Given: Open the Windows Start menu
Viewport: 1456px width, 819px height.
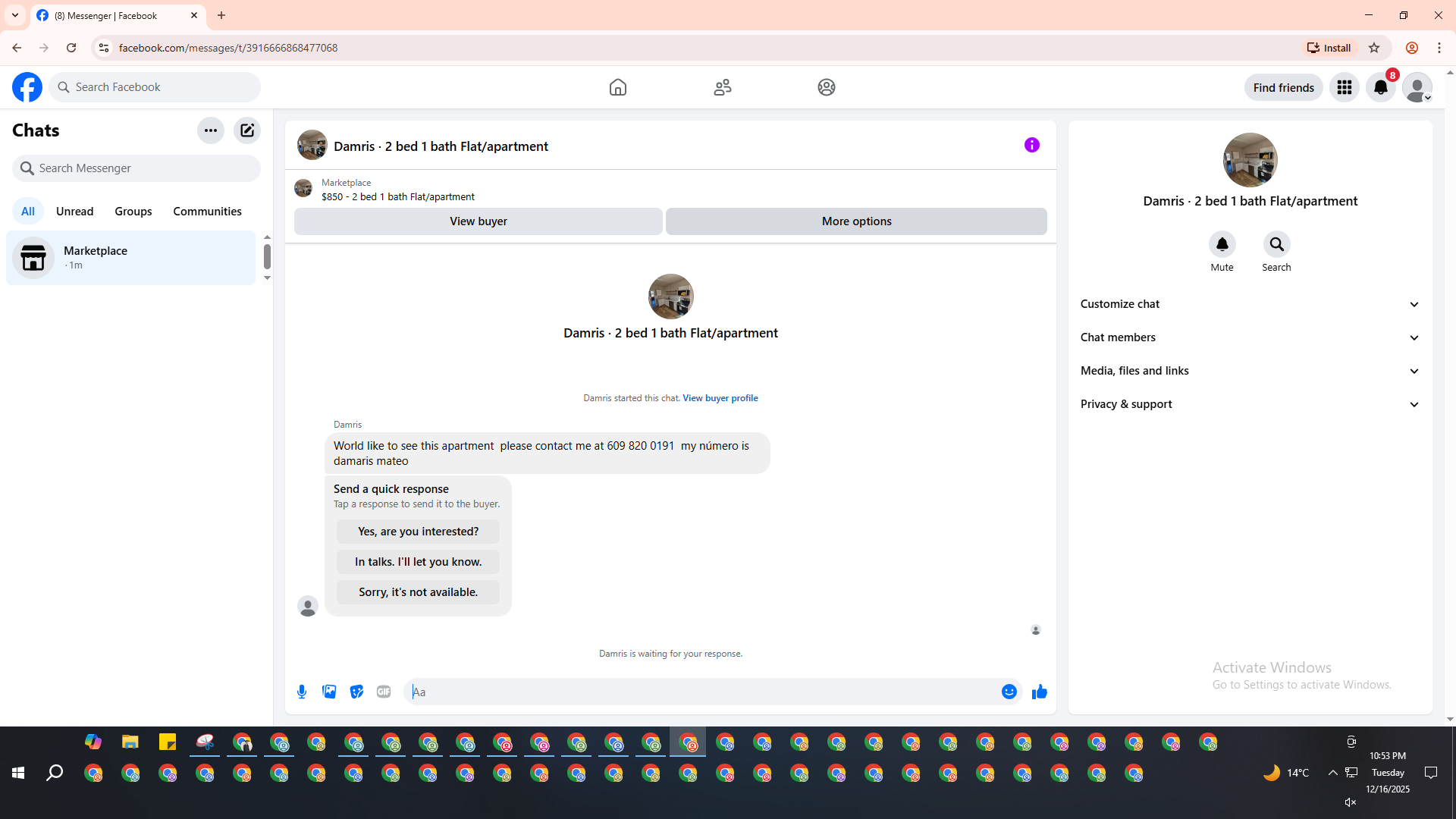Looking at the screenshot, I should 18,773.
